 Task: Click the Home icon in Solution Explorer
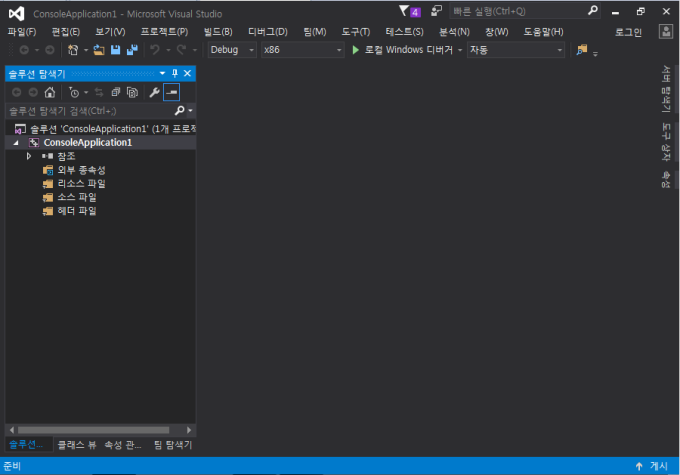click(x=50, y=92)
